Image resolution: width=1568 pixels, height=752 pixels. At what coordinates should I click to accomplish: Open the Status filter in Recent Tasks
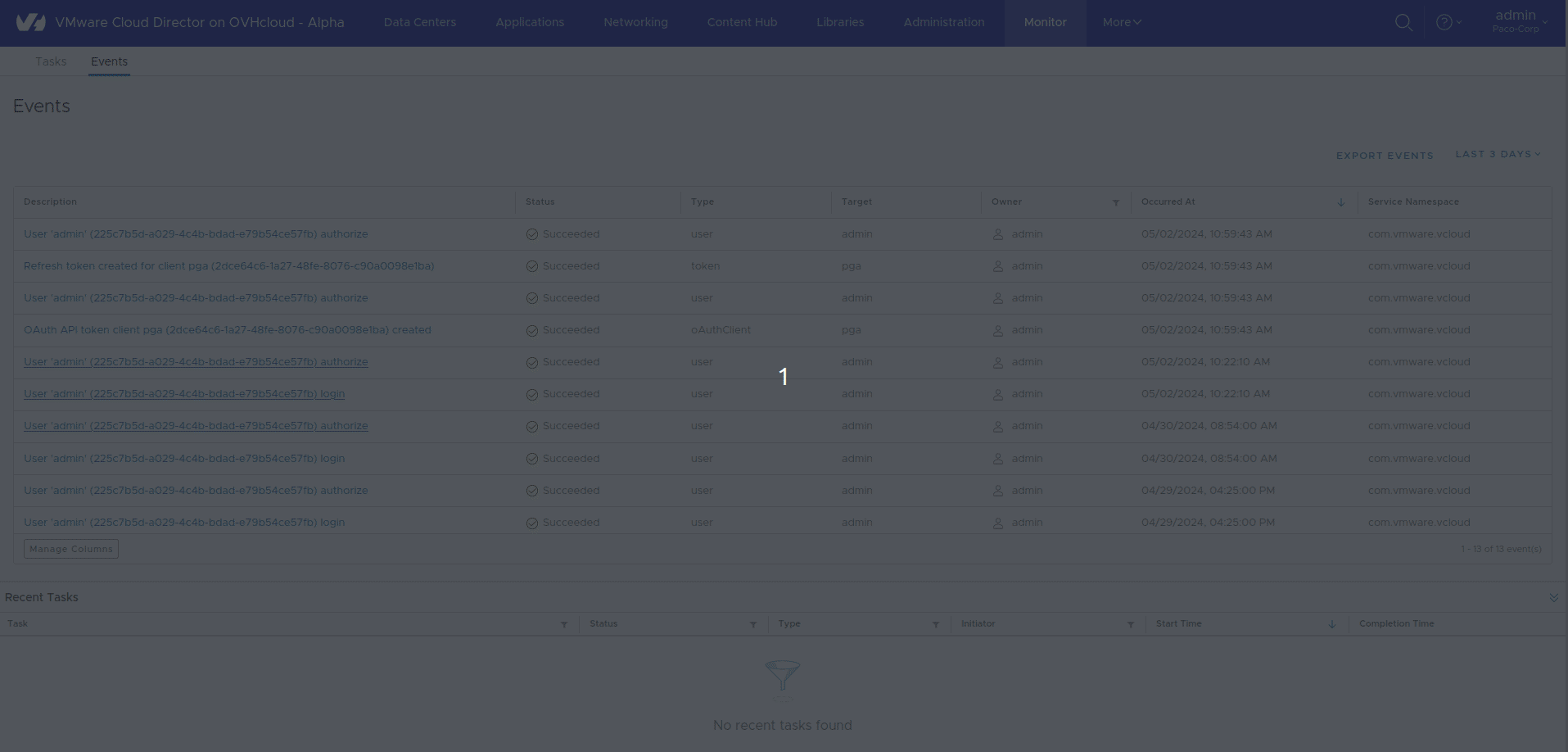pos(753,624)
